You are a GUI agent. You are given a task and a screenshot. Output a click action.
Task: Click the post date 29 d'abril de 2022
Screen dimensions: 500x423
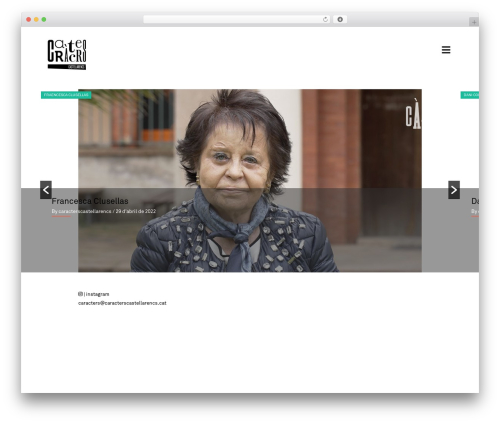tap(136, 211)
